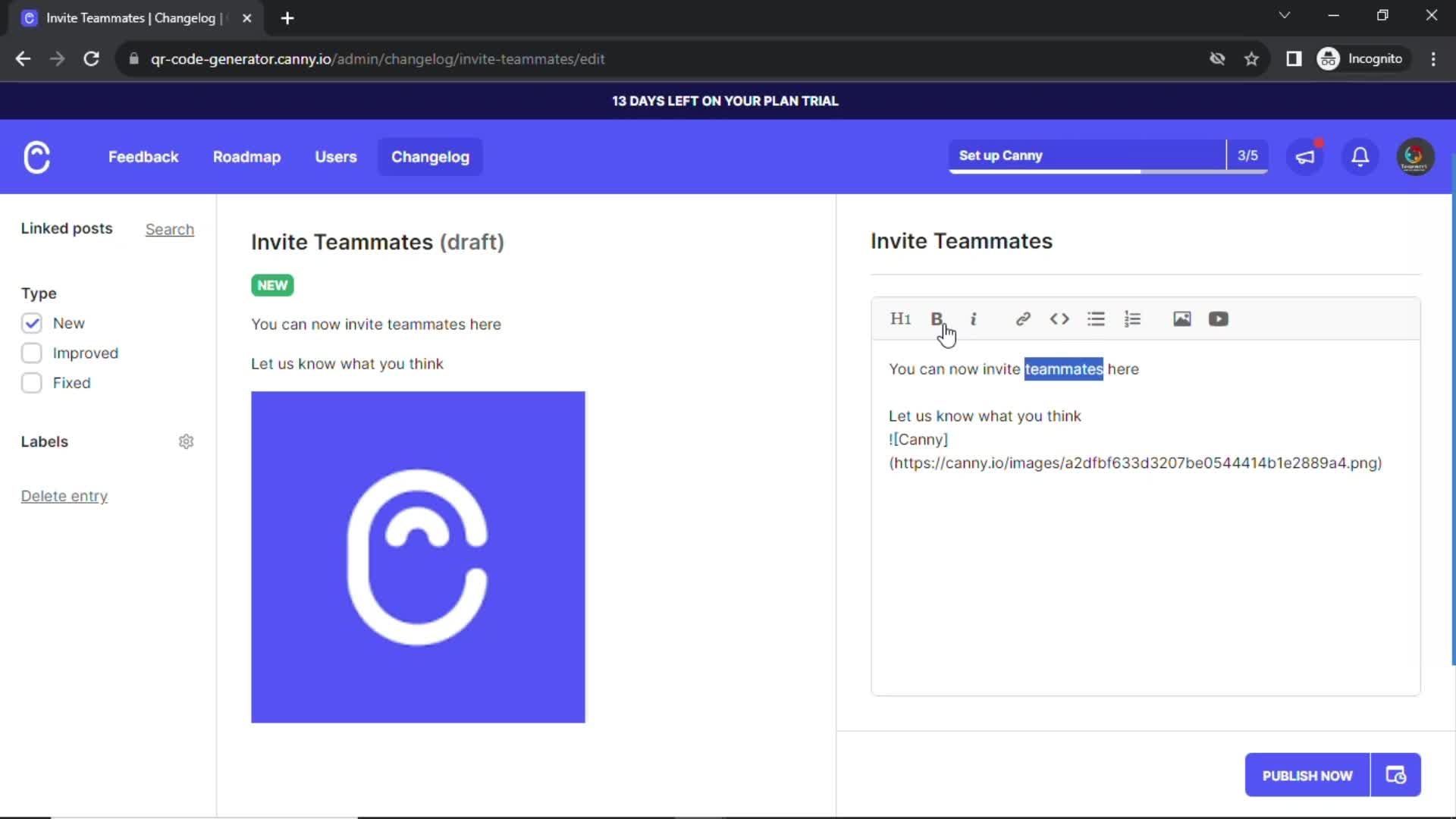
Task: Insert a code block
Action: (x=1059, y=318)
